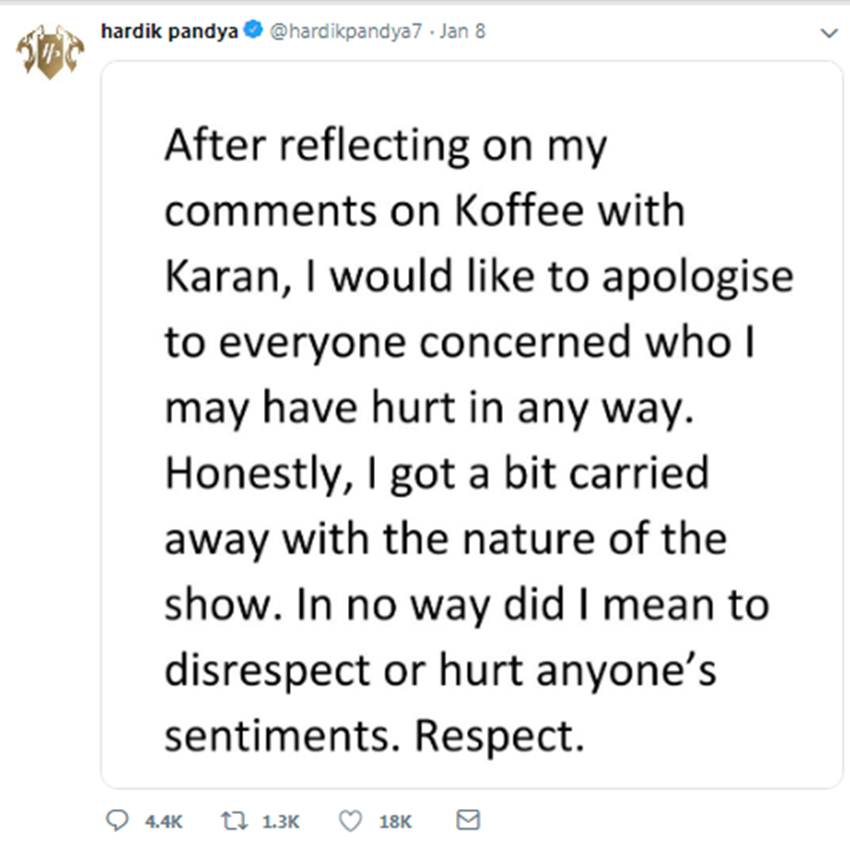Click the blue verified badge

coord(252,31)
